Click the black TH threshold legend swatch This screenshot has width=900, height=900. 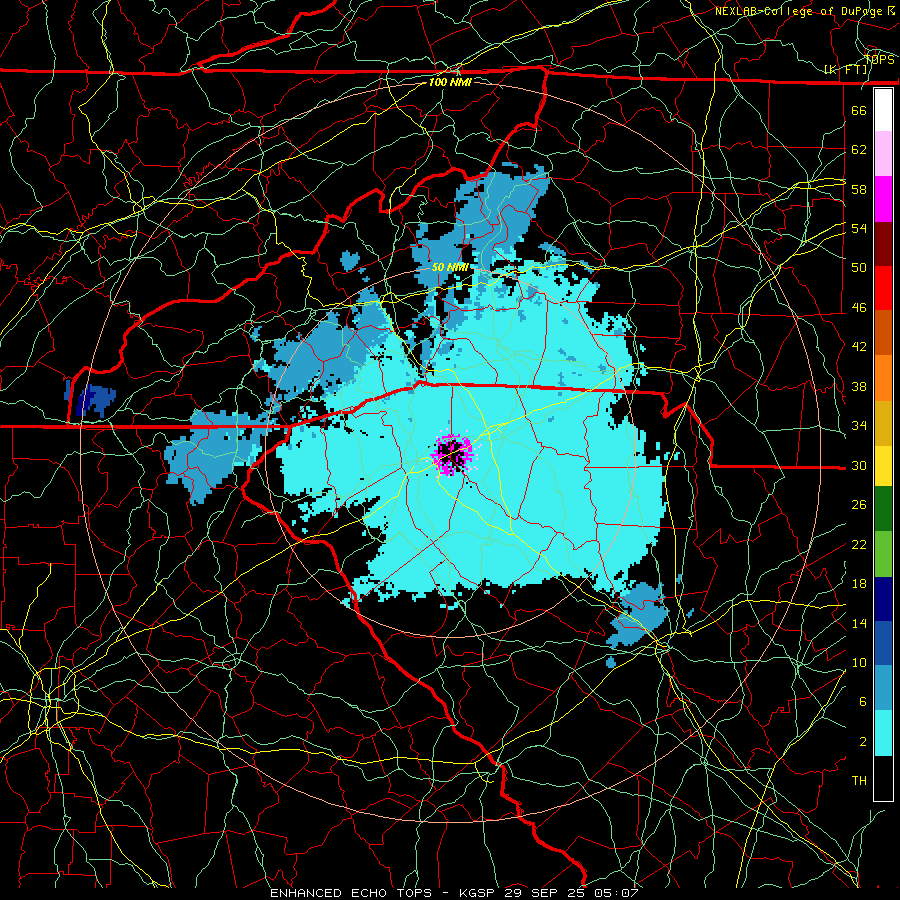(883, 778)
